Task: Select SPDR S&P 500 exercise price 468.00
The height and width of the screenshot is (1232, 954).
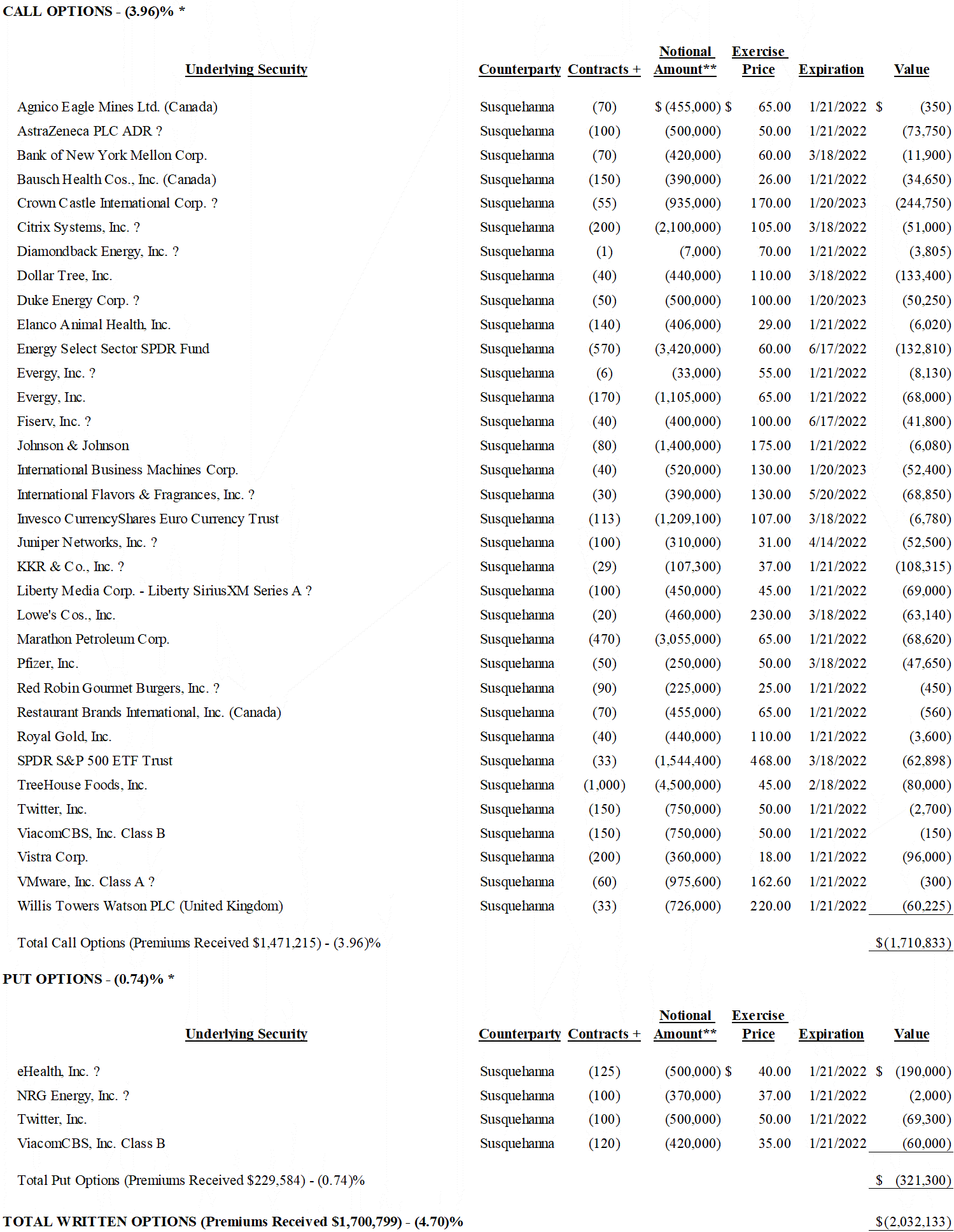Action: tap(770, 761)
